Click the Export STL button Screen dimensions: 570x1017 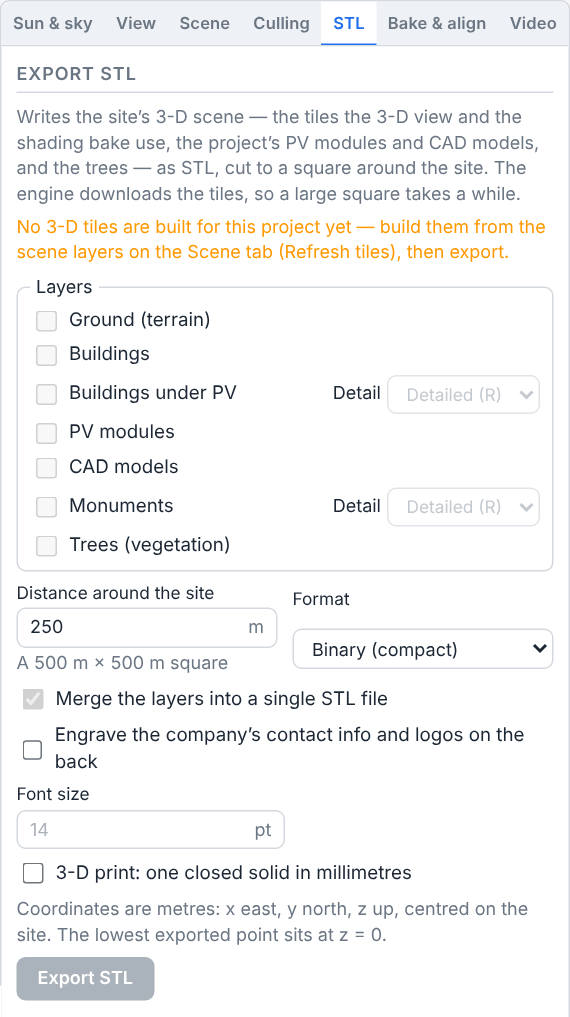click(x=86, y=978)
